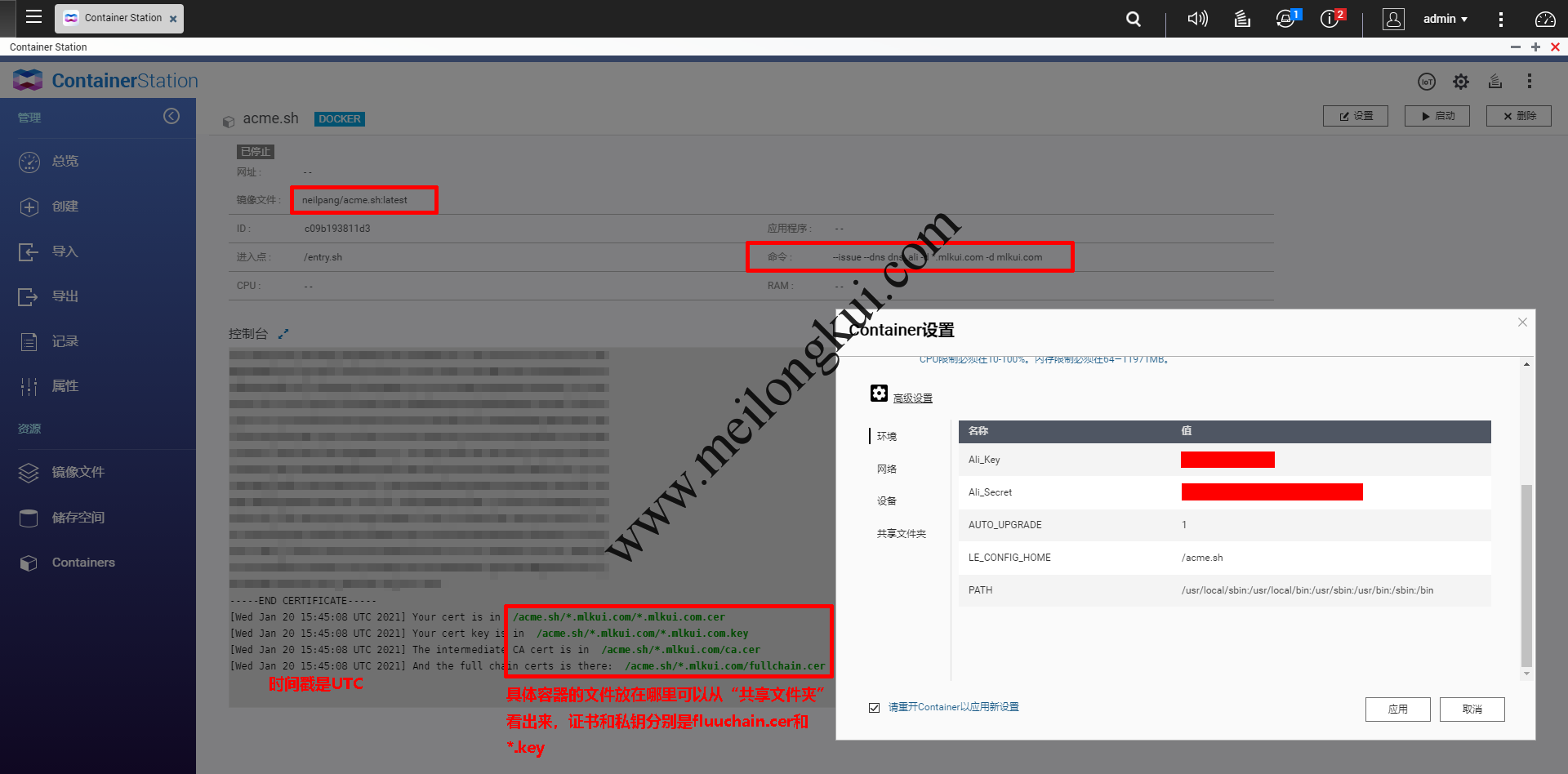The height and width of the screenshot is (774, 1568).
Task: Open Container Station preferences gear
Action: [x=1461, y=82]
